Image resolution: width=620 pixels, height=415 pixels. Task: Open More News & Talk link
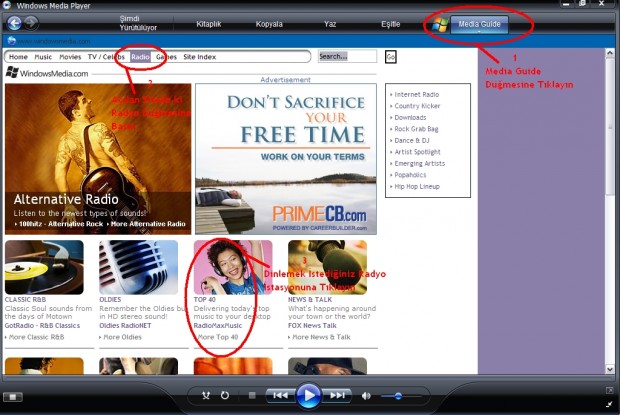pos(319,337)
